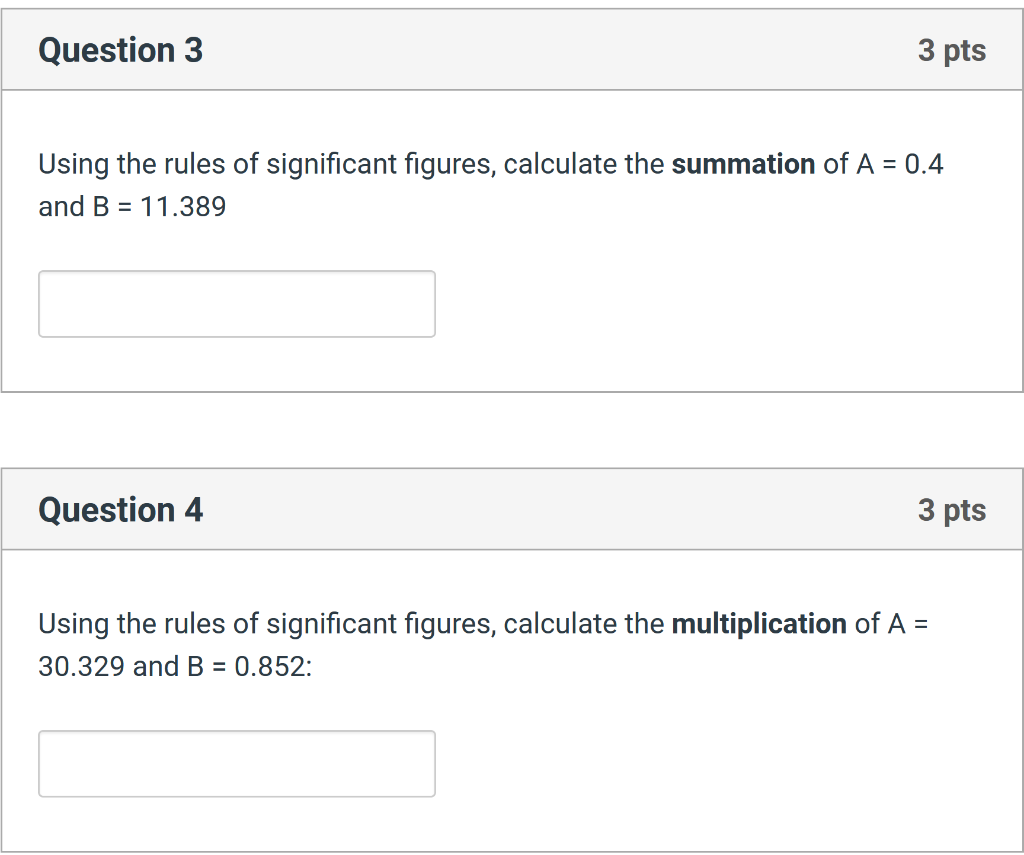
Task: Click inside the Question 4 panel body
Action: point(600,760)
